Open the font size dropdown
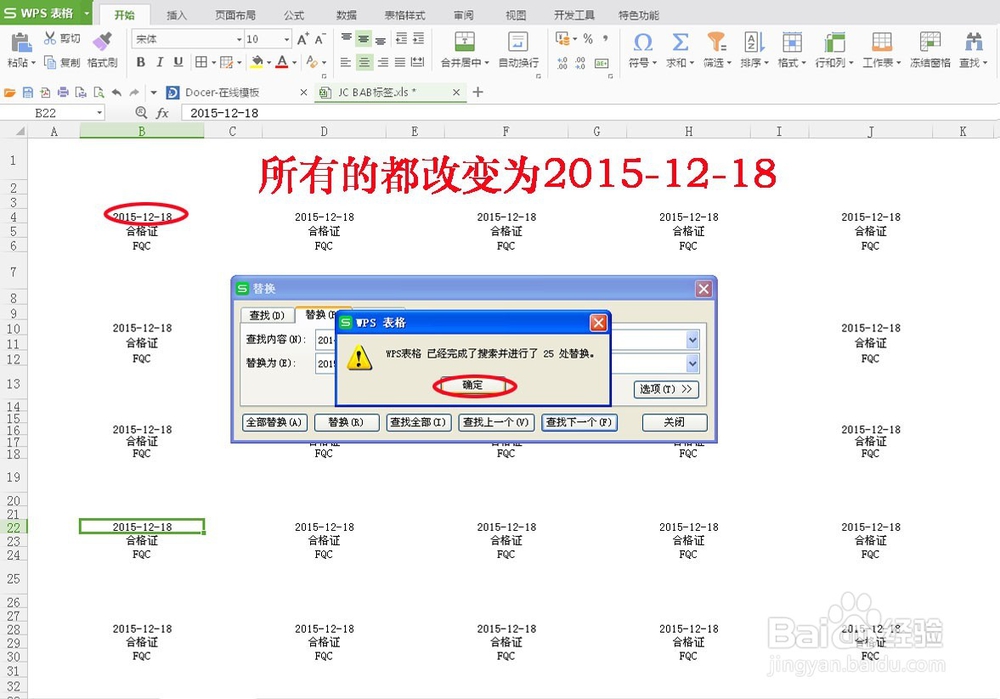The height and width of the screenshot is (699, 1000). point(287,40)
